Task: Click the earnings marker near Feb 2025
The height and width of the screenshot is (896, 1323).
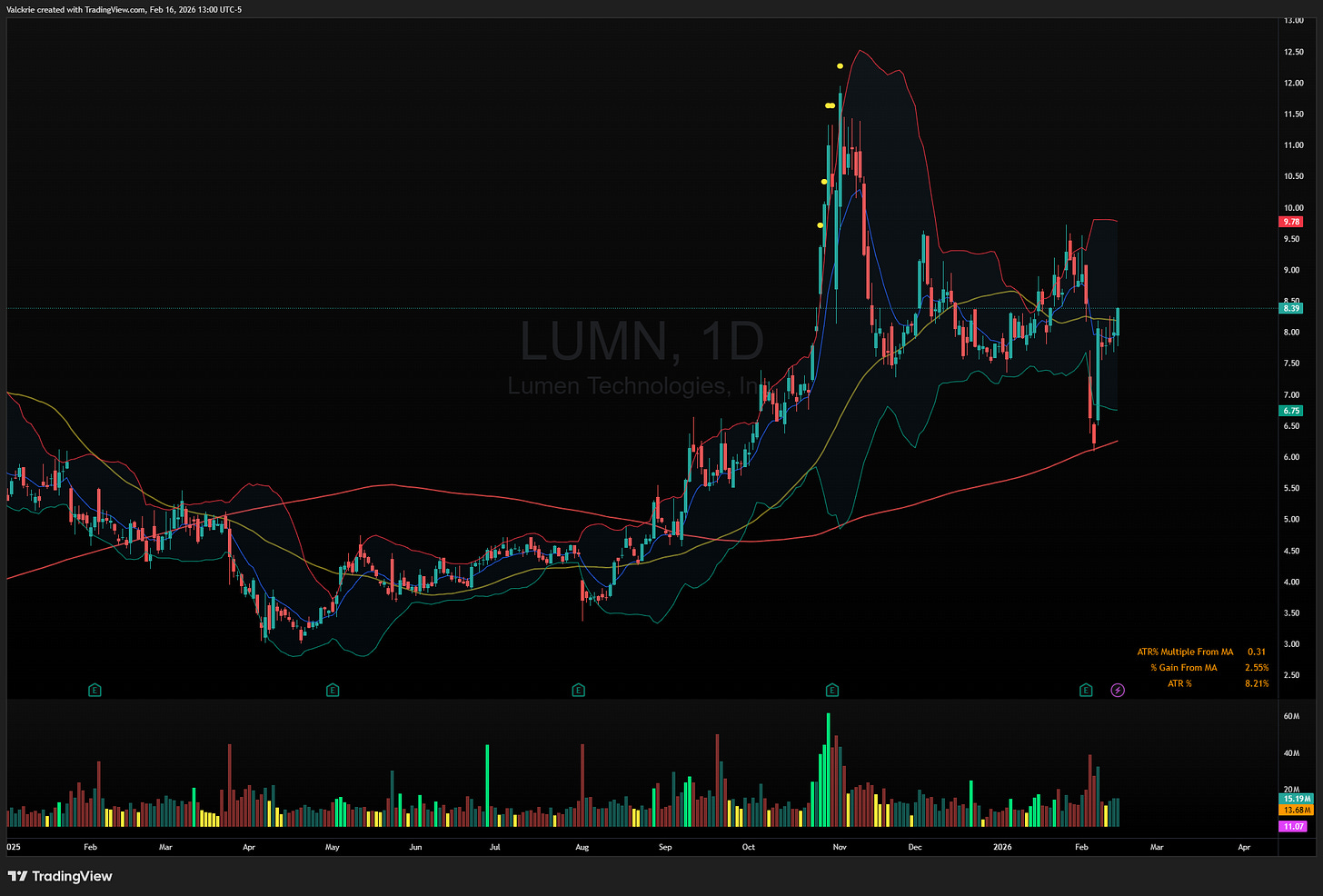Action: (94, 691)
